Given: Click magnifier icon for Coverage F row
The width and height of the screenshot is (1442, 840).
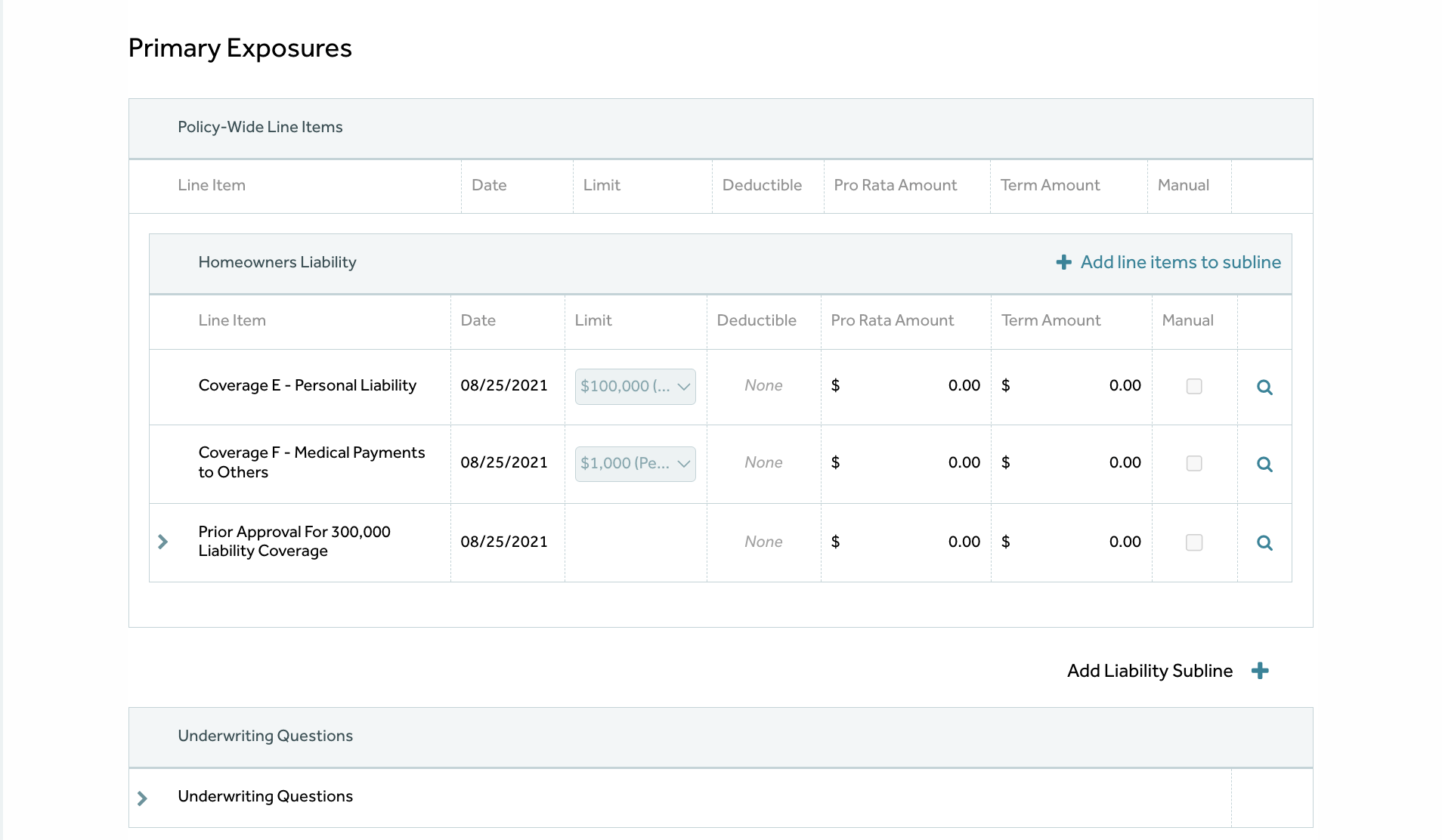Looking at the screenshot, I should [1264, 464].
